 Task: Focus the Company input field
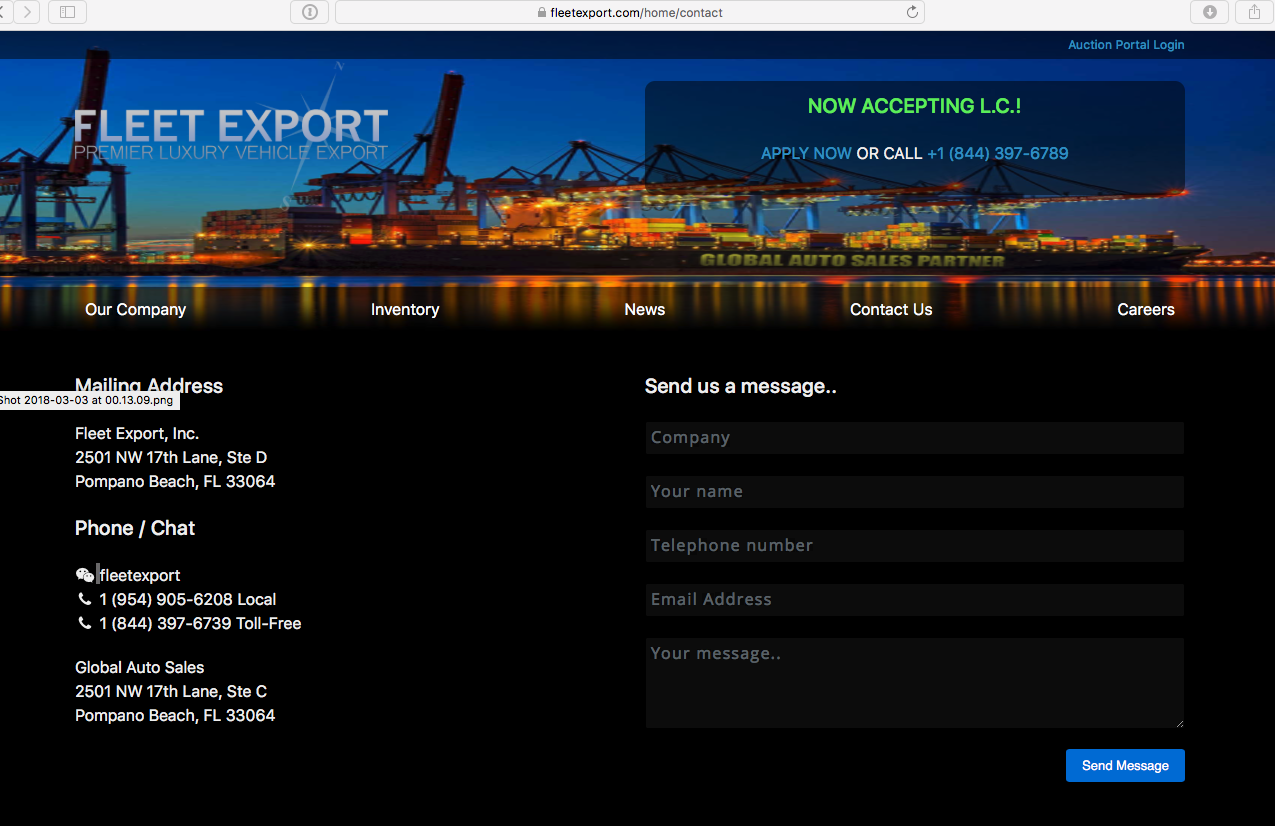pyautogui.click(x=915, y=438)
